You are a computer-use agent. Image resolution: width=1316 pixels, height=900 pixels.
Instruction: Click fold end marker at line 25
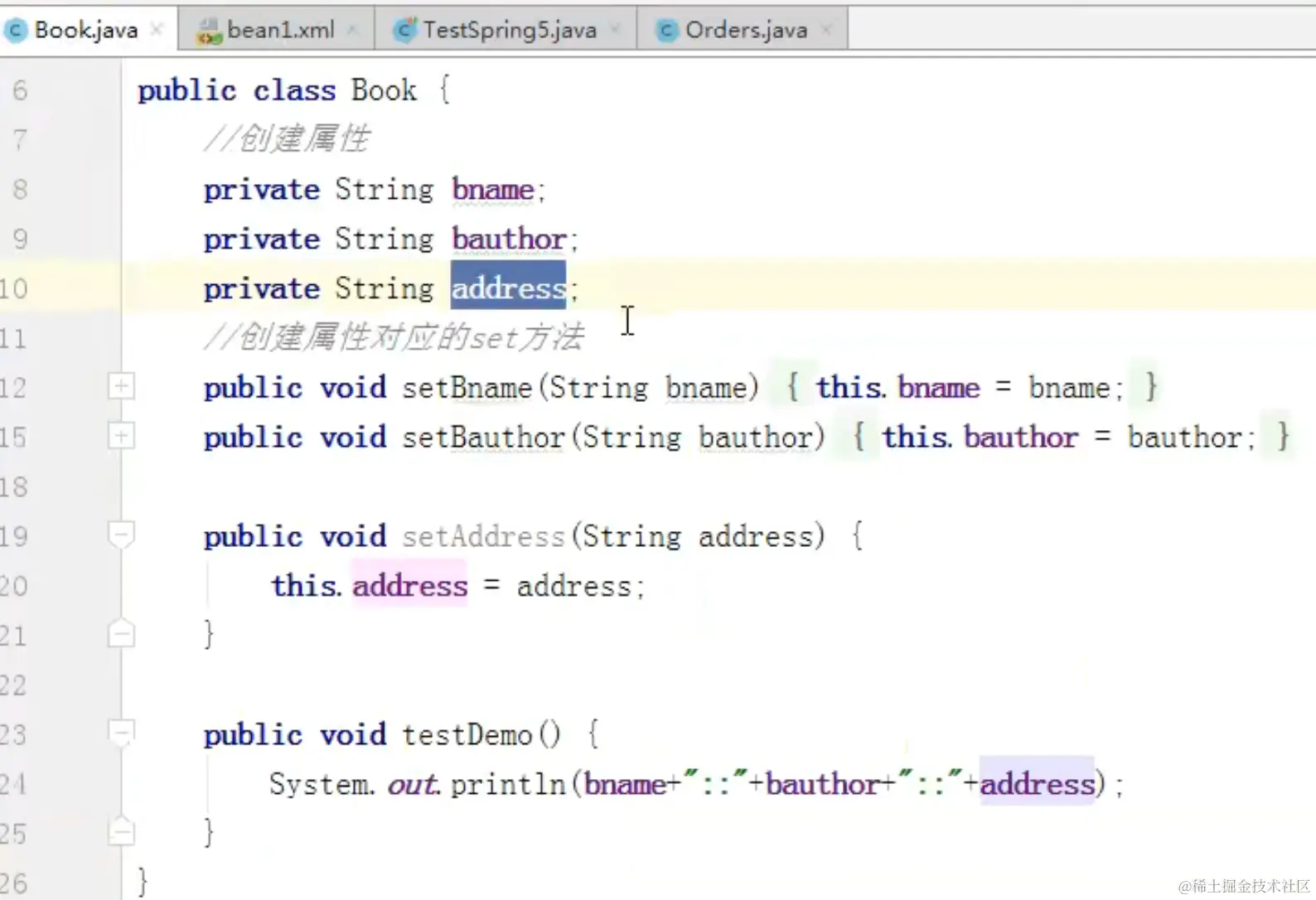point(121,831)
